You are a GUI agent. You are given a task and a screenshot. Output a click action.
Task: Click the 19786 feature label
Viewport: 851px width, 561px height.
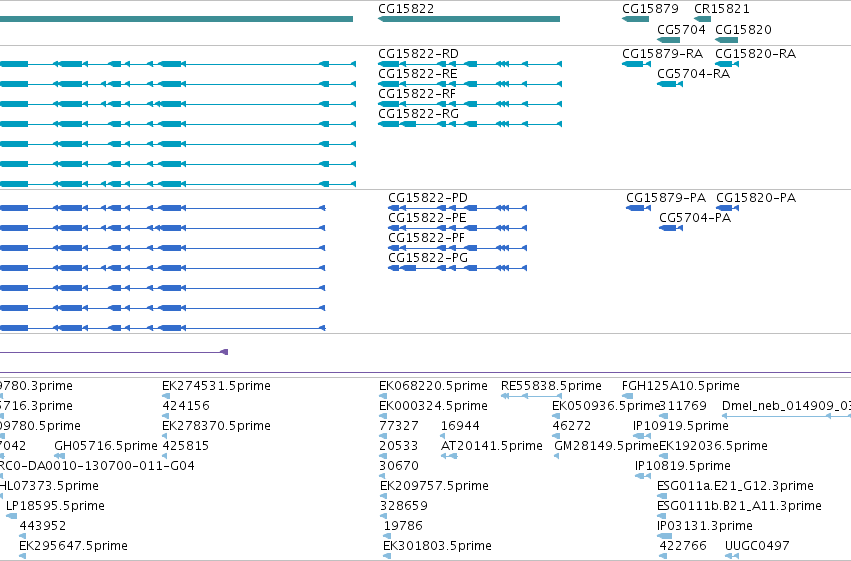403,526
